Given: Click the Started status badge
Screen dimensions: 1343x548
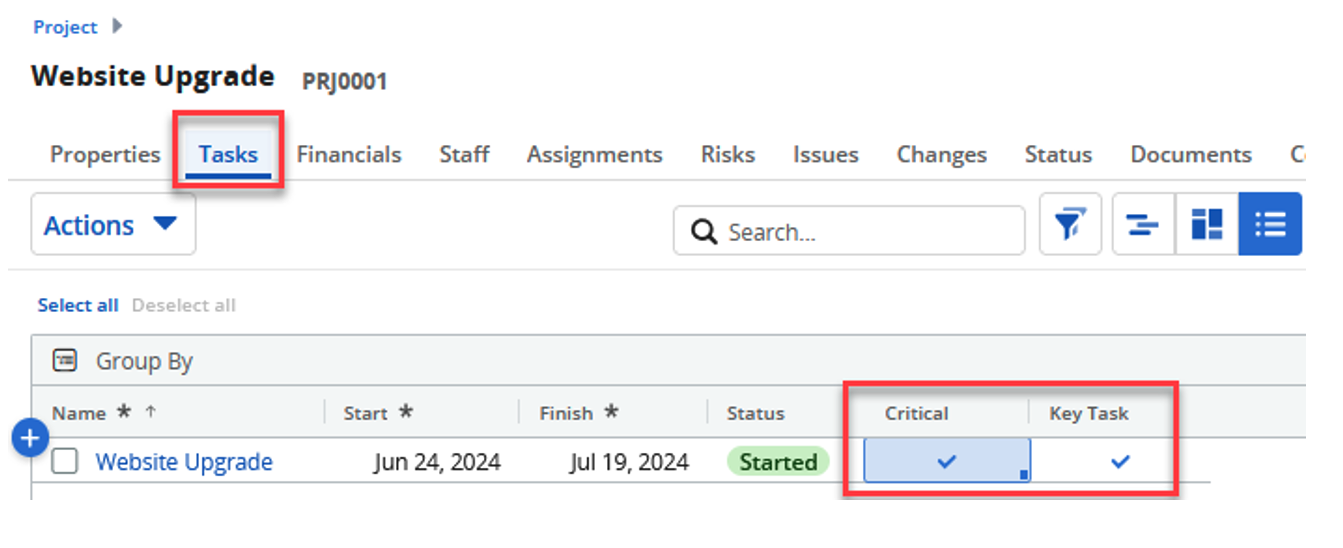Looking at the screenshot, I should 778,462.
